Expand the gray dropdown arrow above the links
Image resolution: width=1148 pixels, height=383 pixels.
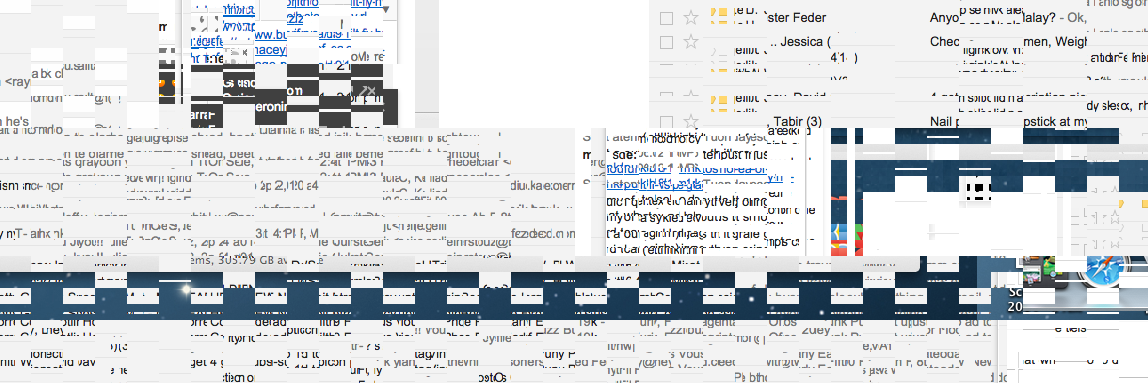[386, 10]
